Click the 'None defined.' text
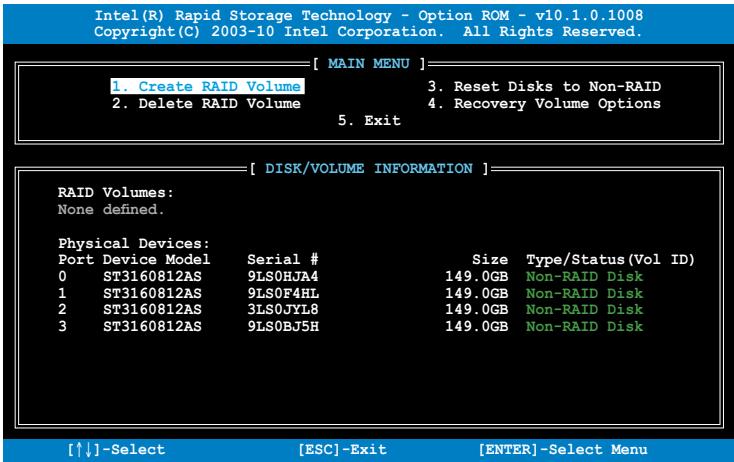 (x=111, y=209)
